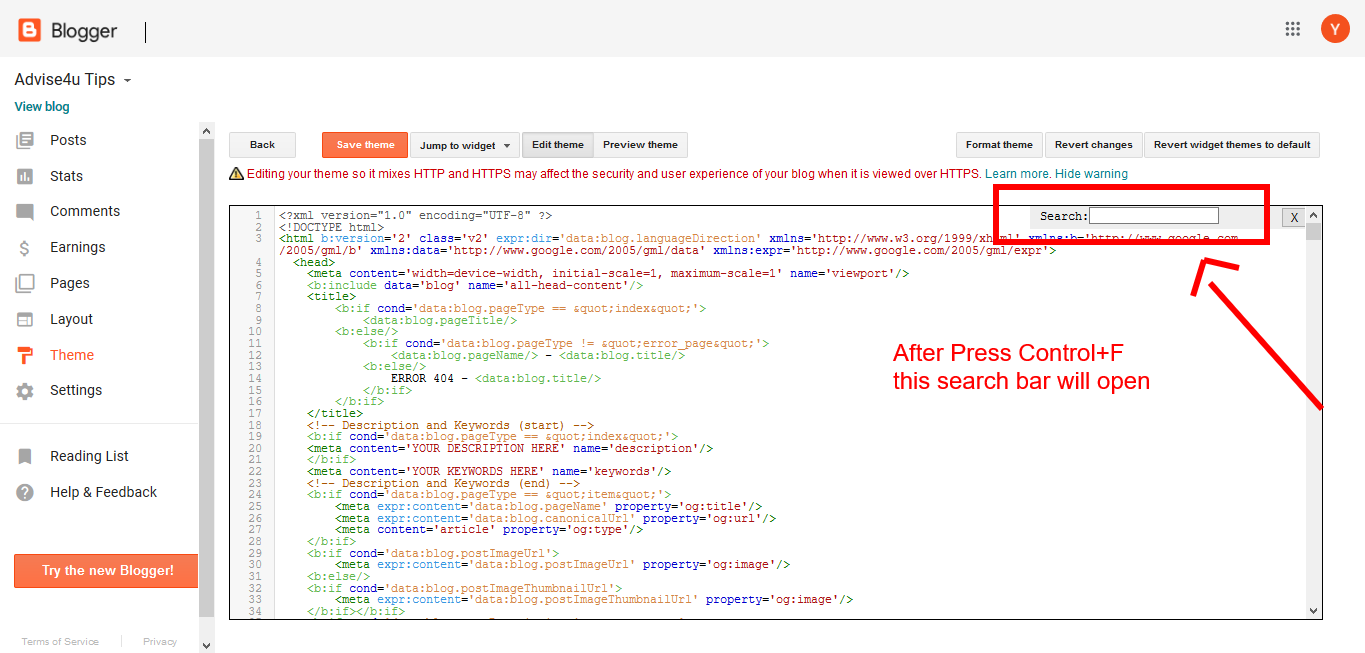Open the Reading List

click(89, 456)
